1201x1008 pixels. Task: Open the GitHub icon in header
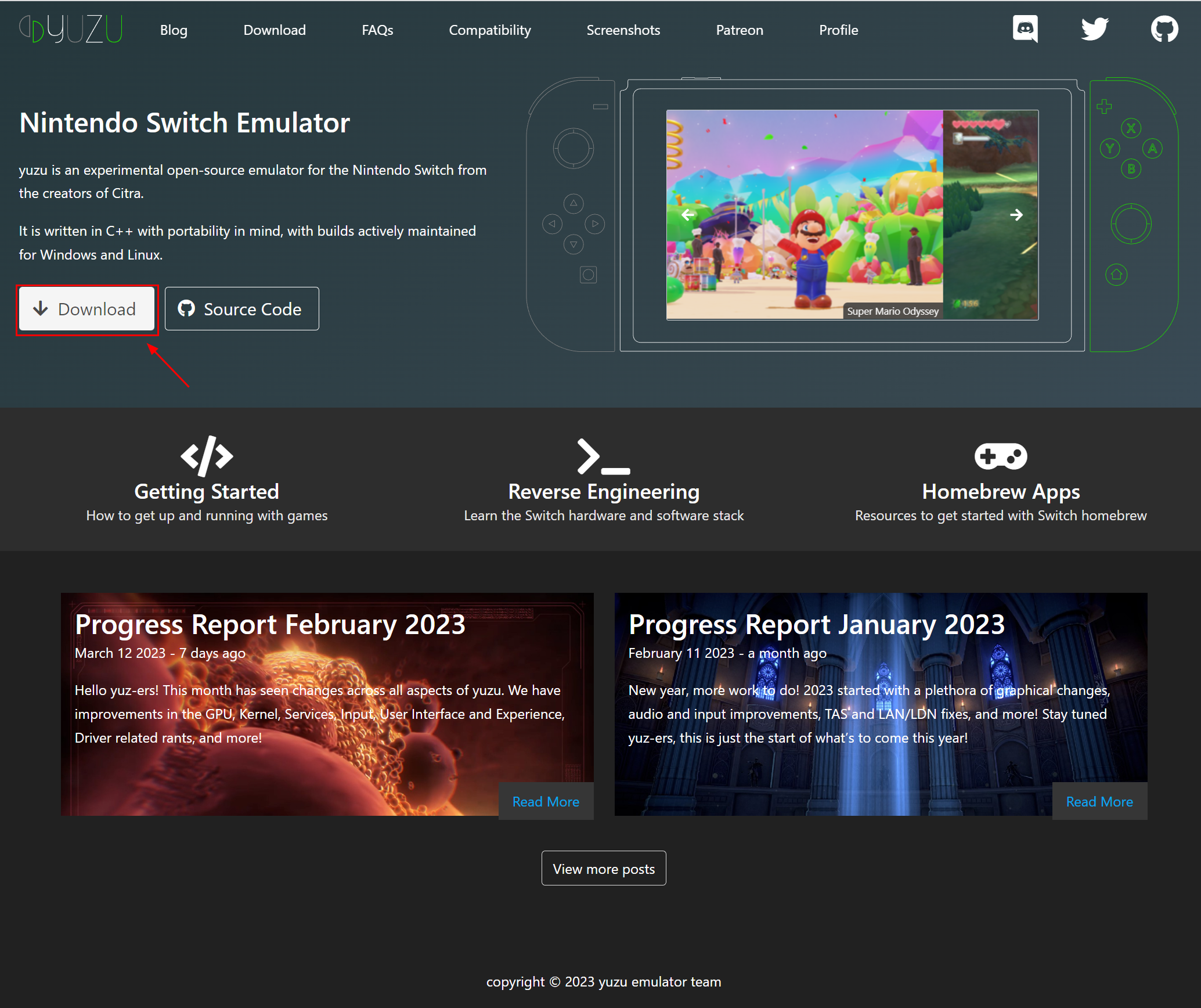point(1164,29)
